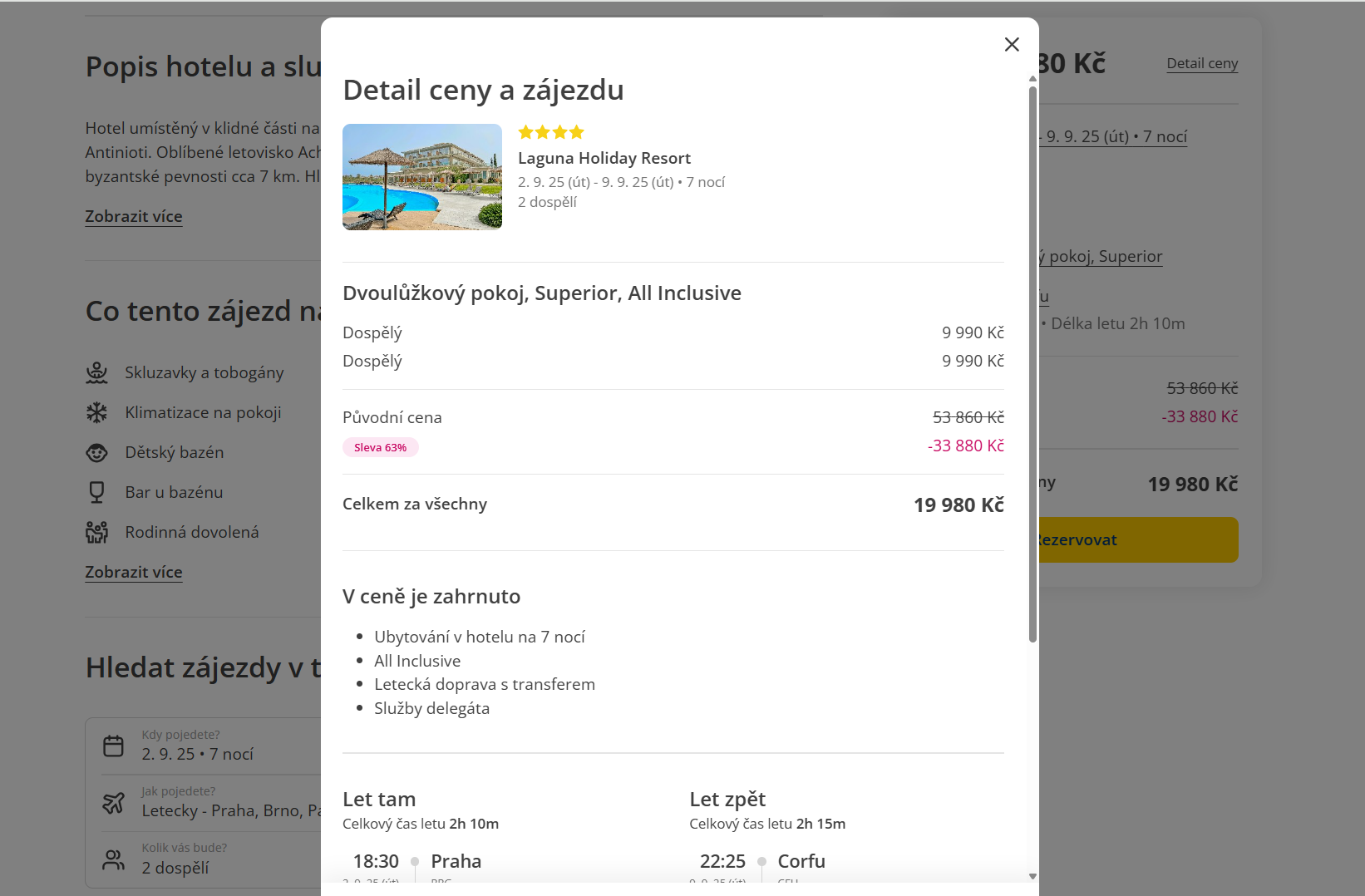Click the All Inclusive list item
The image size is (1365, 896).
(x=417, y=661)
